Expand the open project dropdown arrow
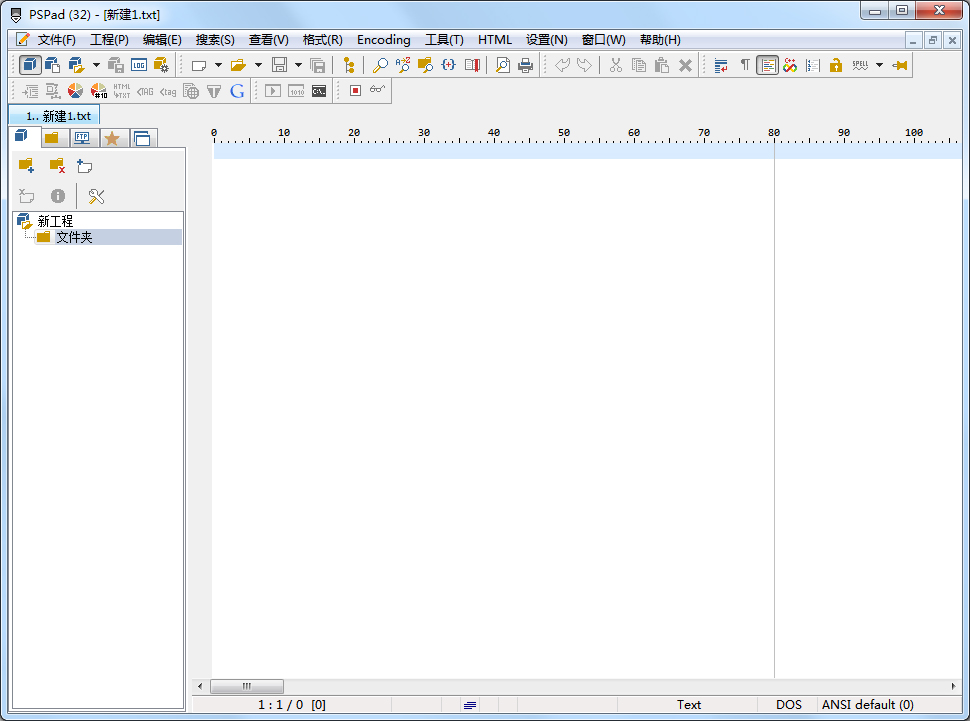The width and height of the screenshot is (970, 721). pos(96,65)
